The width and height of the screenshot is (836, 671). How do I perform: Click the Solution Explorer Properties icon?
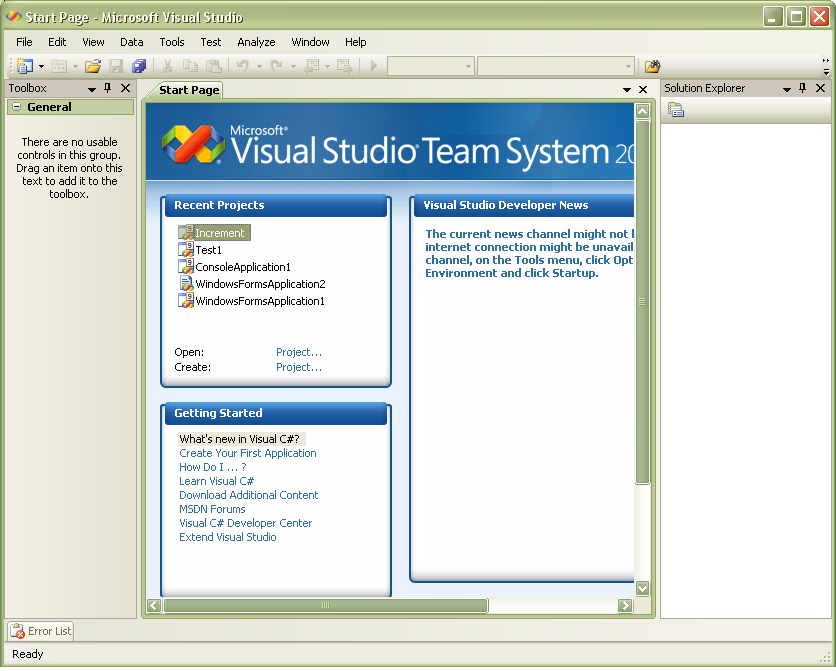(x=676, y=110)
